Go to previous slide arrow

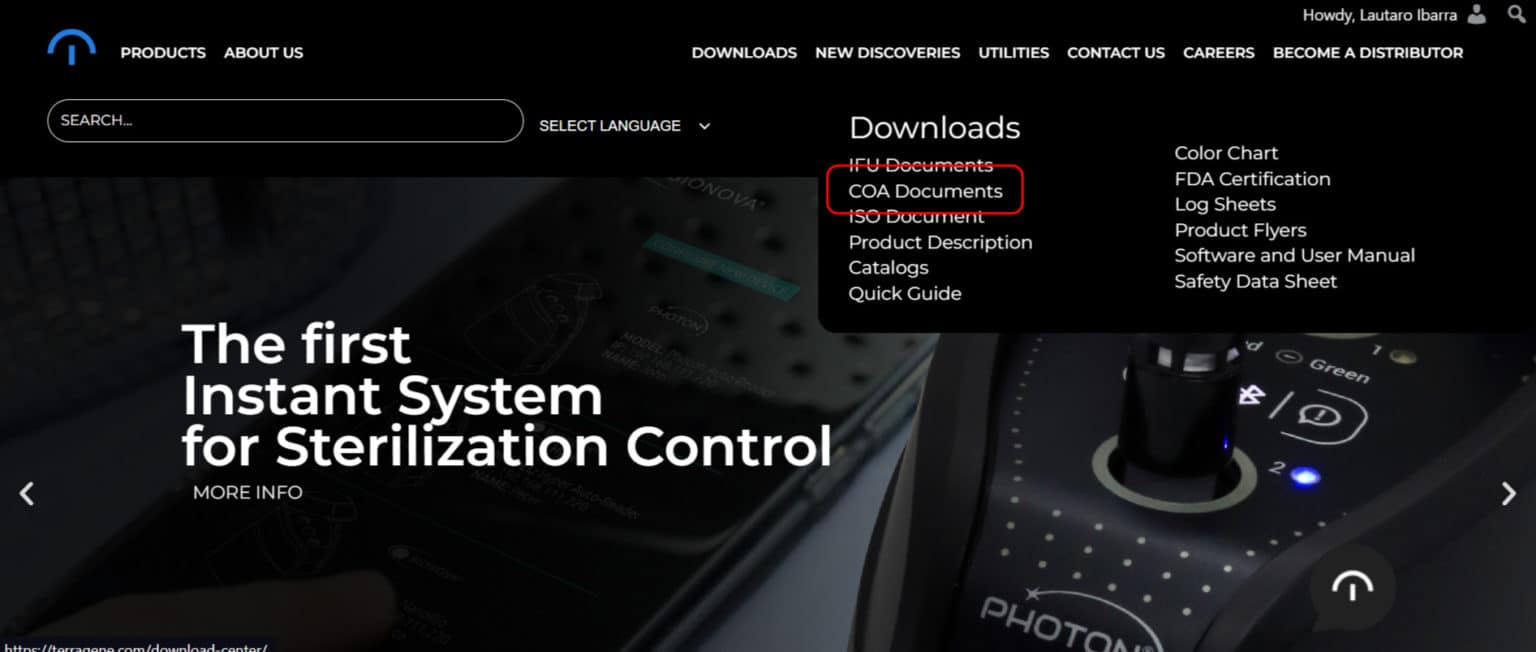pos(27,493)
